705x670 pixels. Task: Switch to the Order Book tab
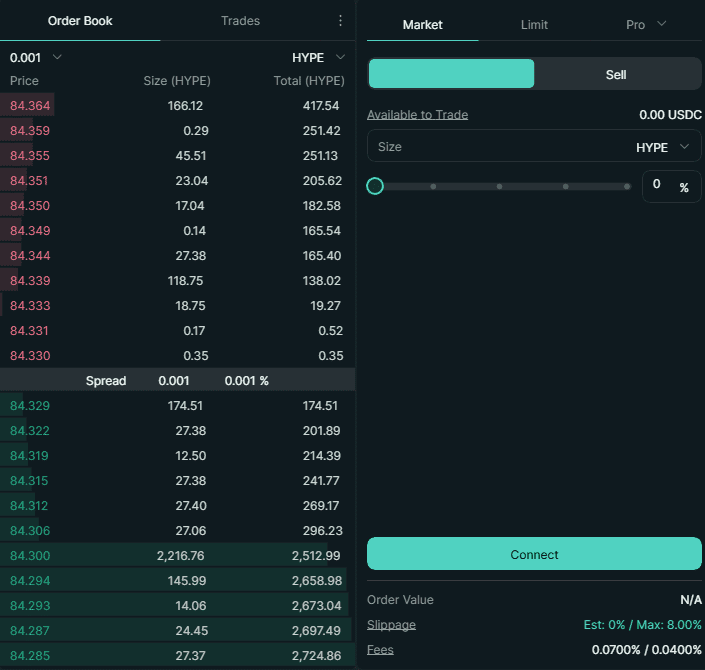coord(80,21)
